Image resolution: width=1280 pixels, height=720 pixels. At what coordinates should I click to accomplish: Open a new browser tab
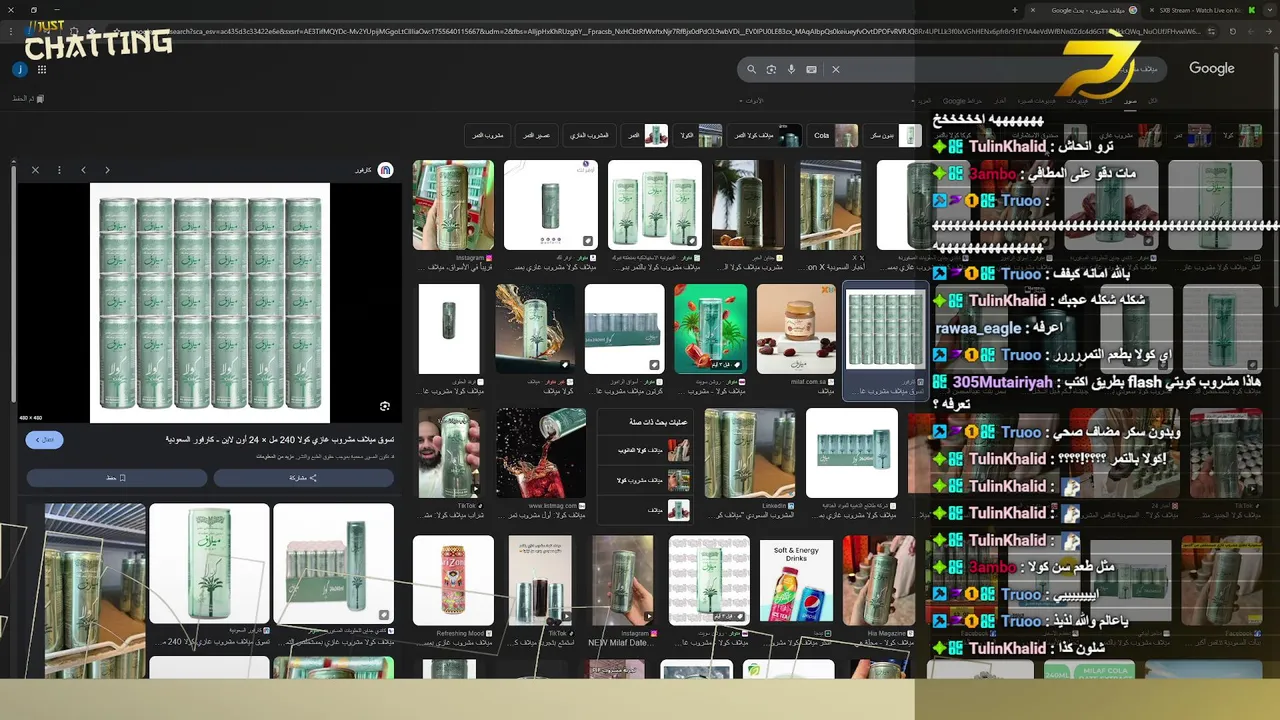pyautogui.click(x=1016, y=10)
